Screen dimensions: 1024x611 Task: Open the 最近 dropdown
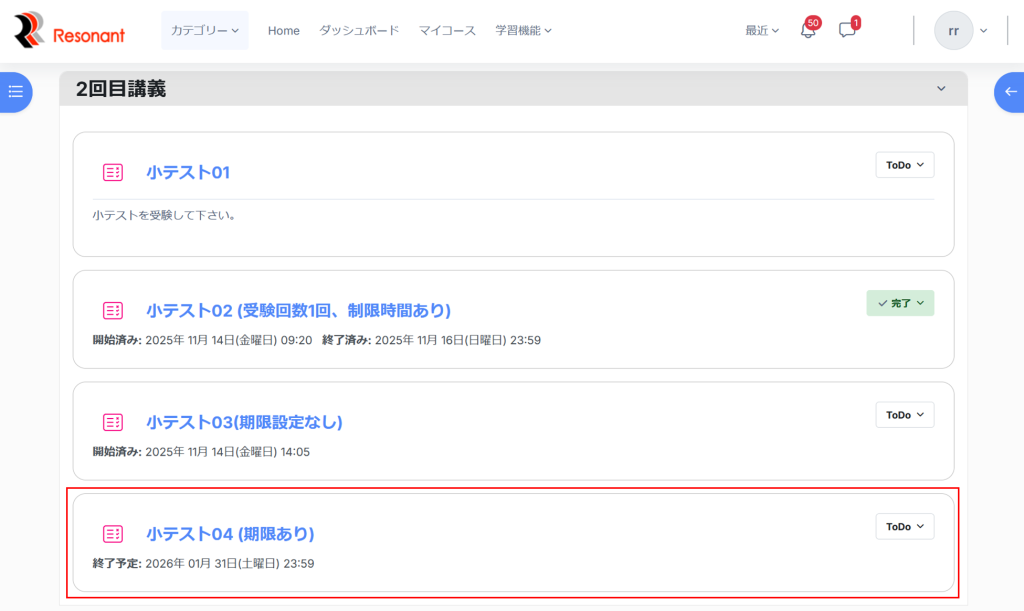coord(761,31)
